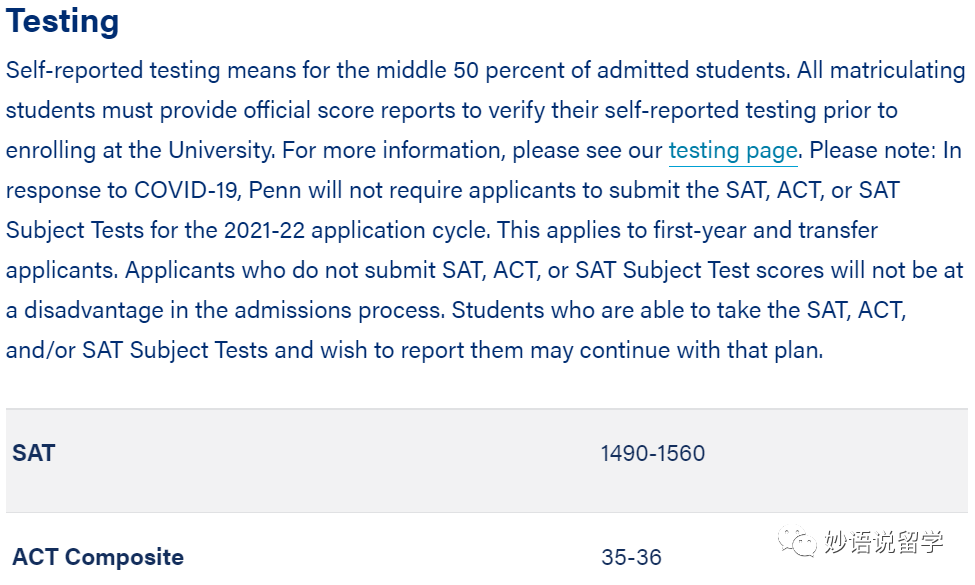The image size is (975, 585).
Task: Open the "testing page" hyperlink
Action: (x=732, y=151)
